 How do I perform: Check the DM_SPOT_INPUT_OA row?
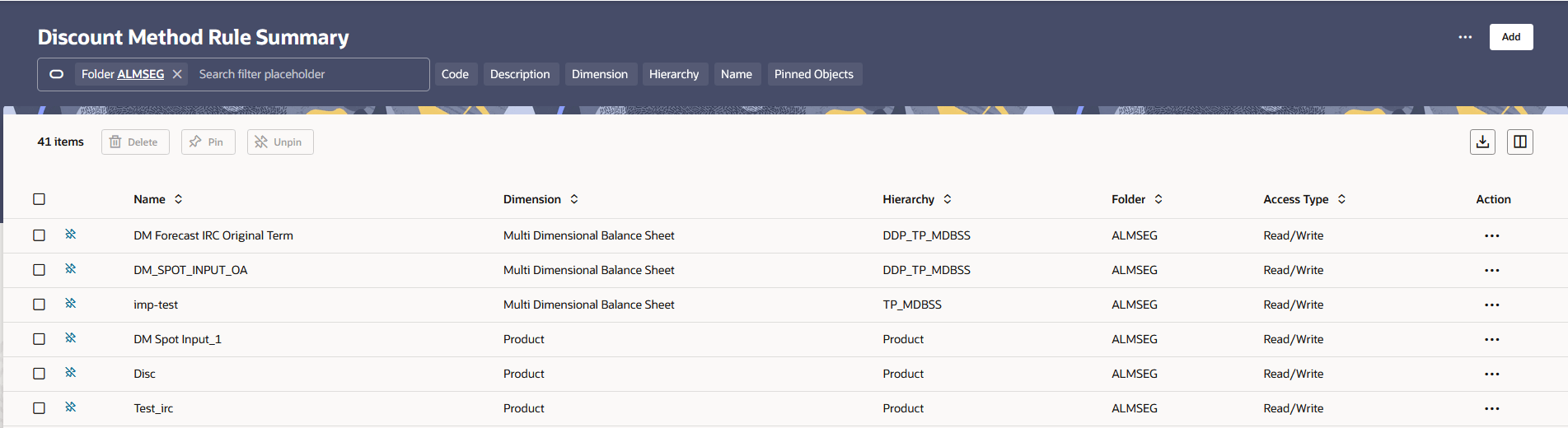pyautogui.click(x=39, y=270)
